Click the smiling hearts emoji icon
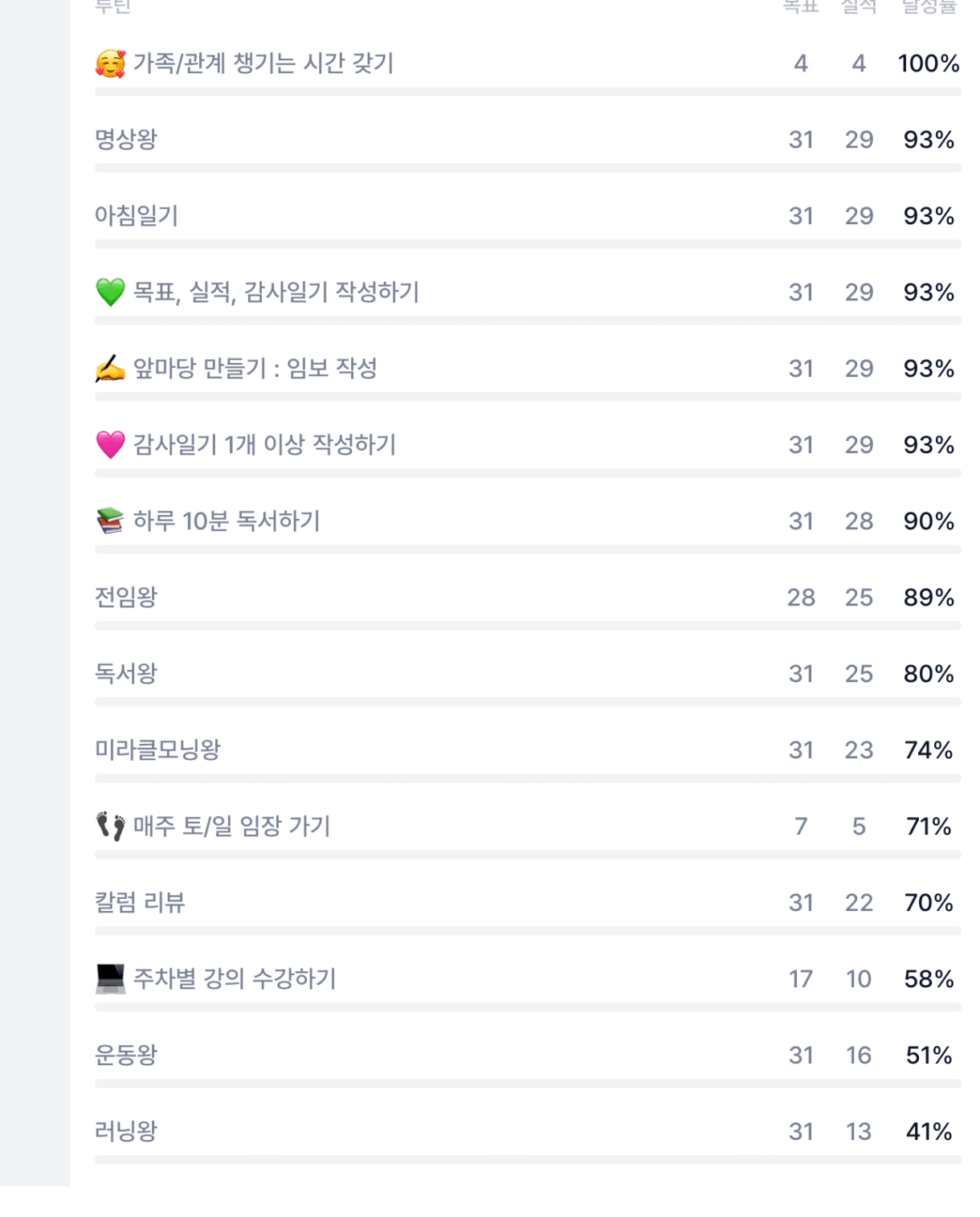 [x=110, y=63]
